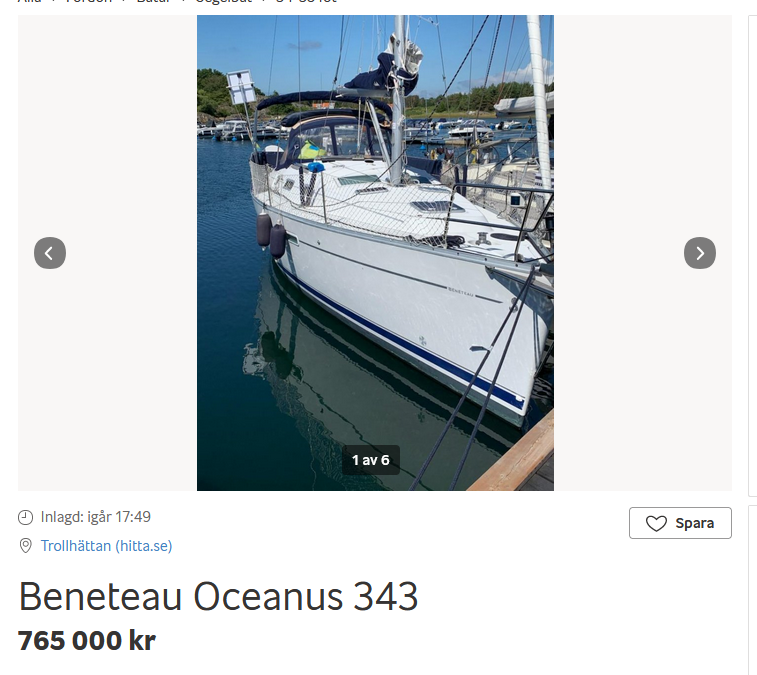Open the Alla breadcrumb
This screenshot has height=675, width=757.
[29, 1]
